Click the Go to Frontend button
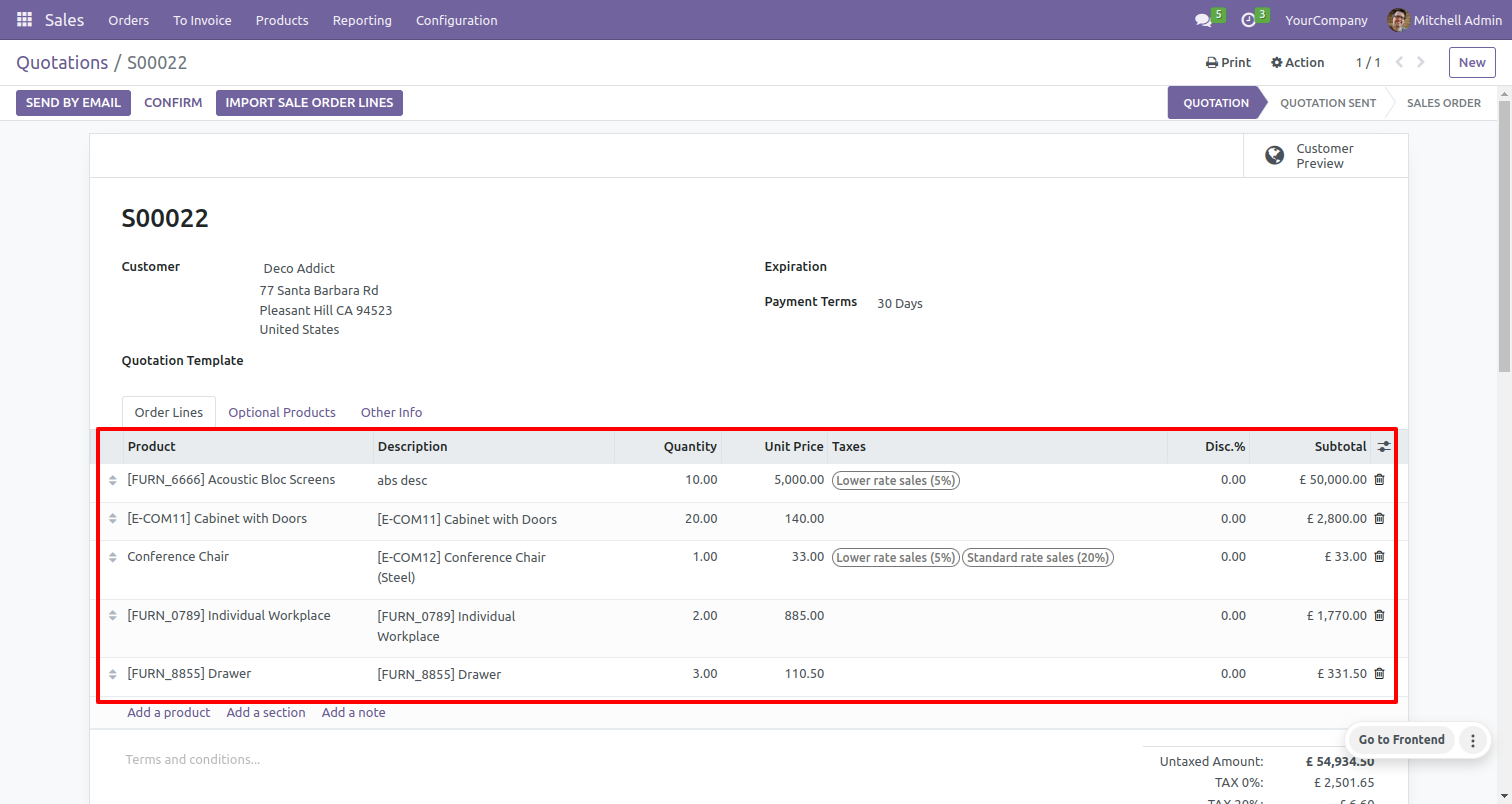 (x=1401, y=740)
